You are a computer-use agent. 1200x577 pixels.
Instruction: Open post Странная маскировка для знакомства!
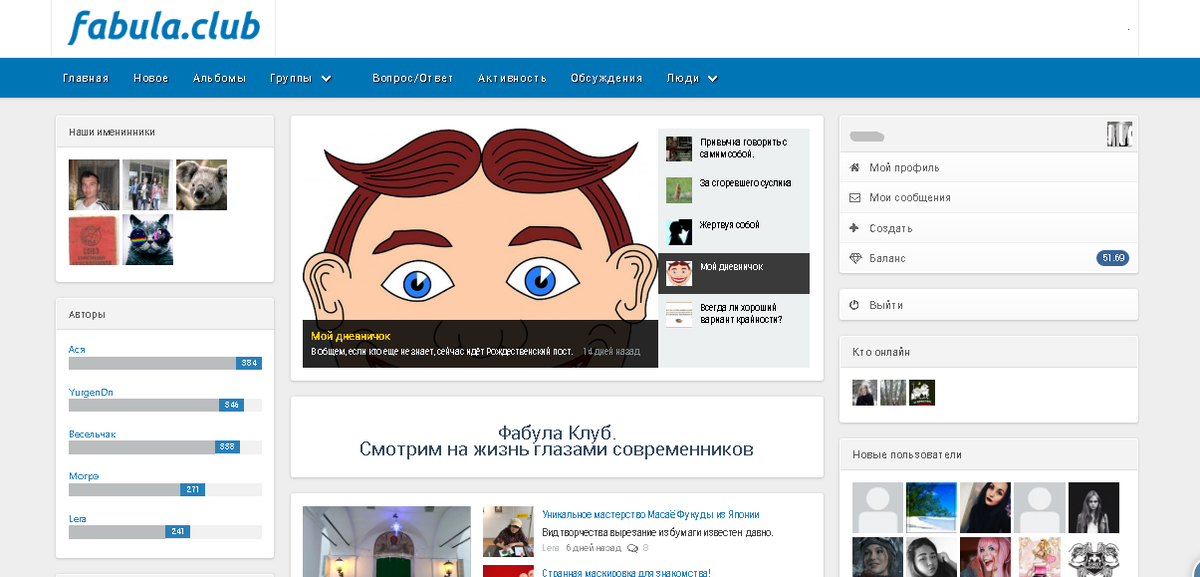pyautogui.click(x=626, y=573)
